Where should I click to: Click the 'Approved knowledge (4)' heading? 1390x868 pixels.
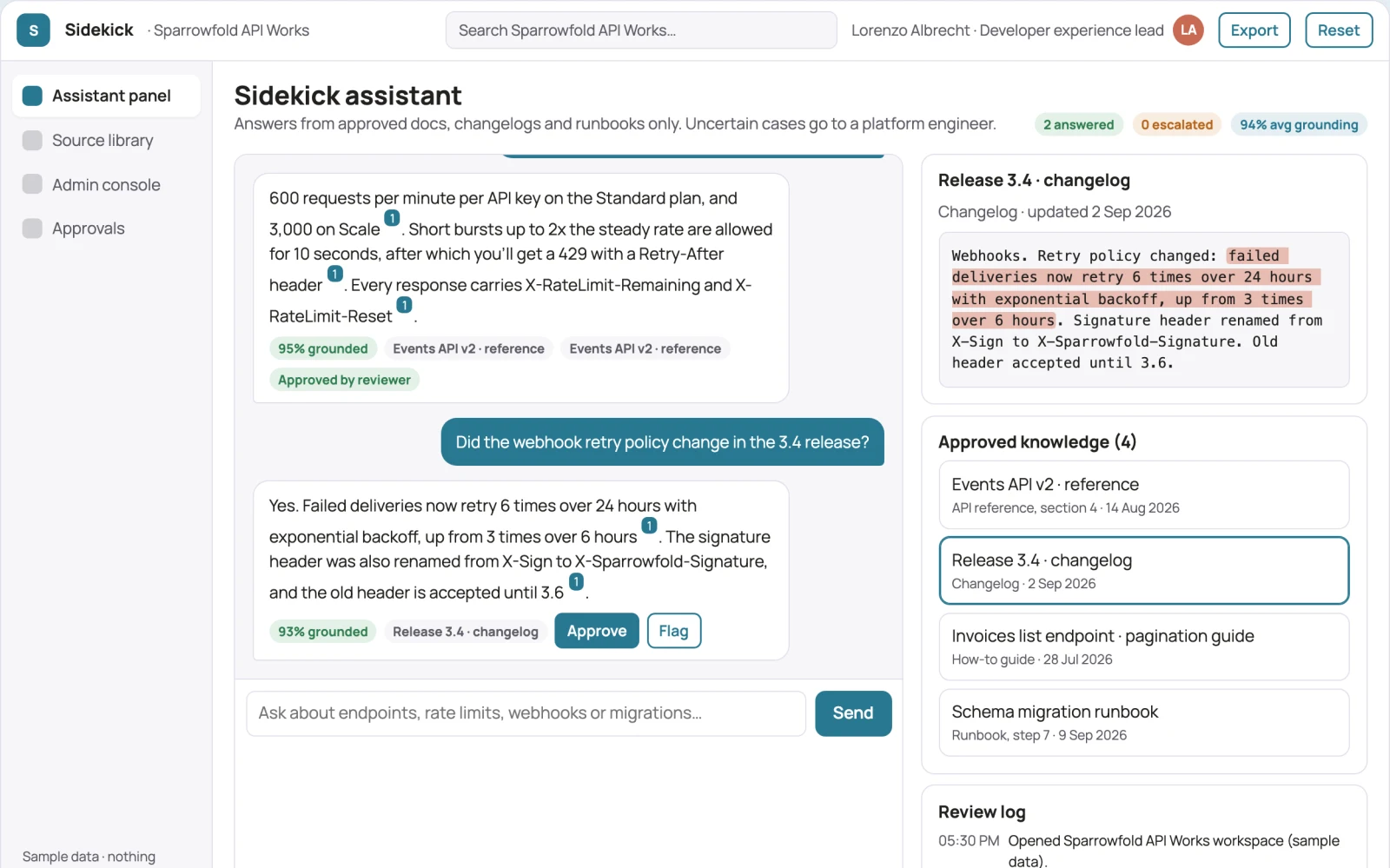pyautogui.click(x=1037, y=441)
